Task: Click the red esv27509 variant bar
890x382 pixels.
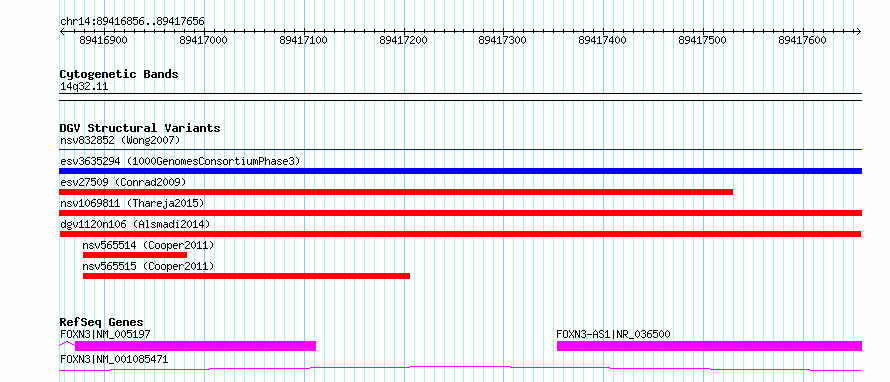Action: [x=396, y=192]
